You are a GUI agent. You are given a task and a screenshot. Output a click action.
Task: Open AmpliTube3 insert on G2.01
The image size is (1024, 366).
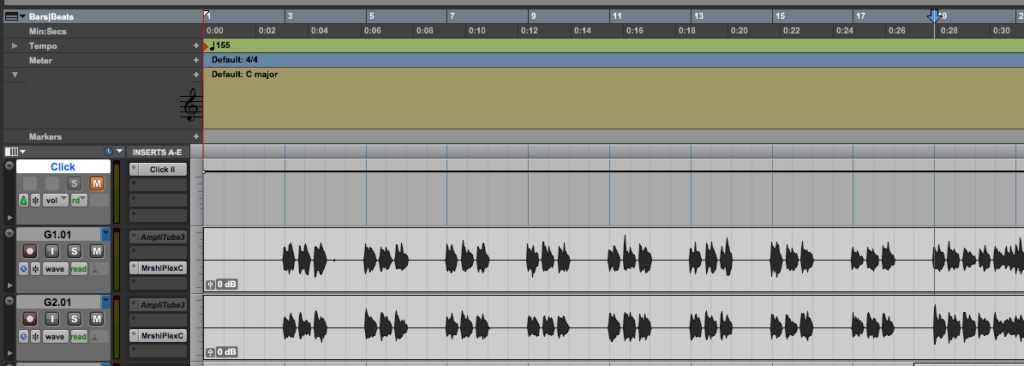[x=163, y=305]
